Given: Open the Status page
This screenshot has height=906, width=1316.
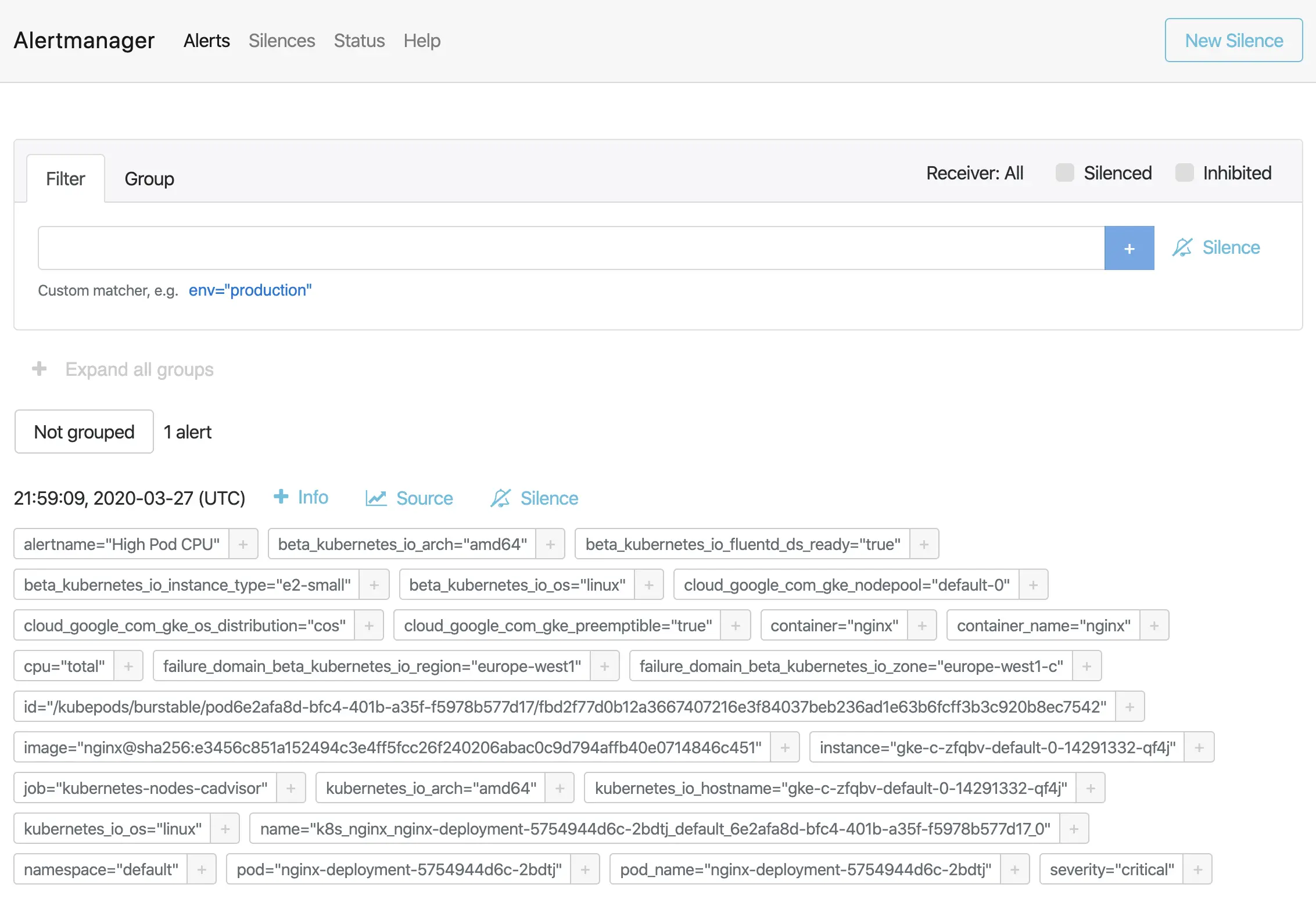Looking at the screenshot, I should (x=359, y=41).
